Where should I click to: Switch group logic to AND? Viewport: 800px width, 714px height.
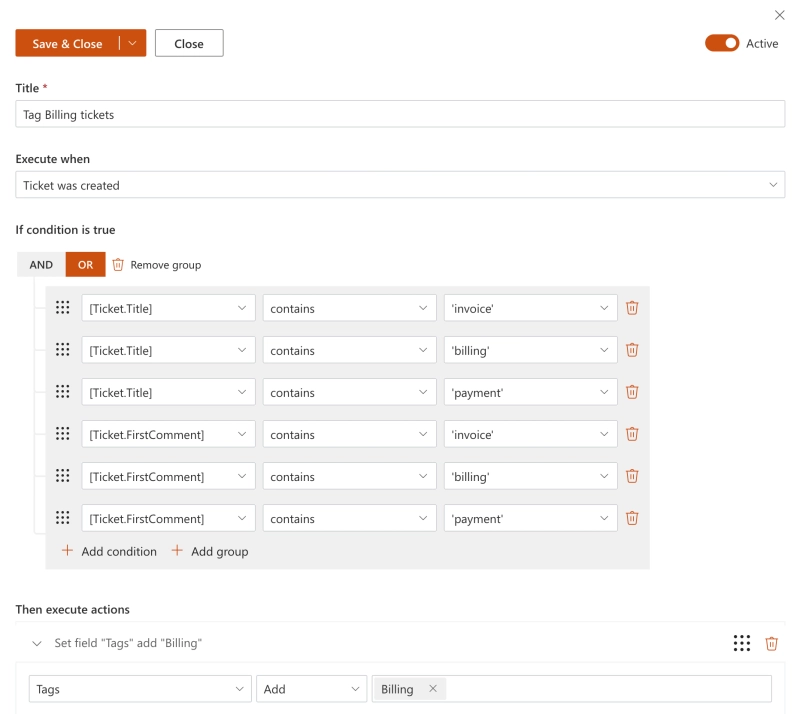41,264
